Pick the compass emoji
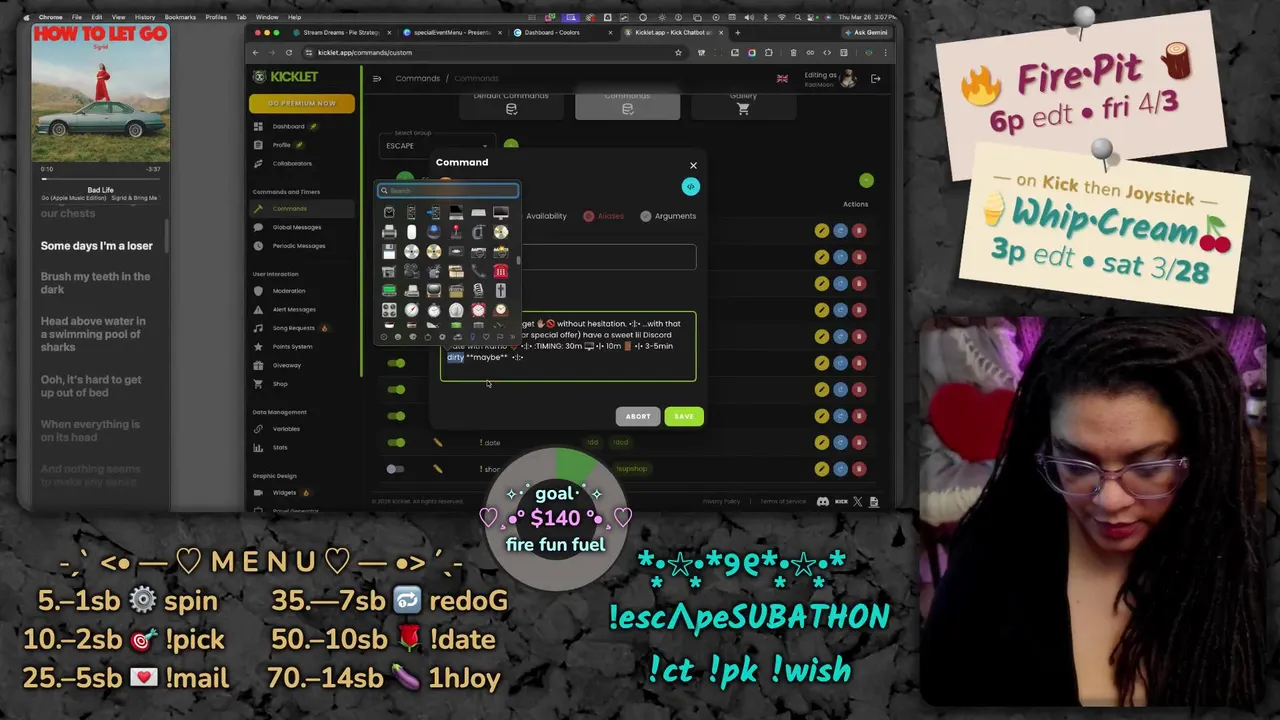The width and height of the screenshot is (1280, 720). [412, 310]
